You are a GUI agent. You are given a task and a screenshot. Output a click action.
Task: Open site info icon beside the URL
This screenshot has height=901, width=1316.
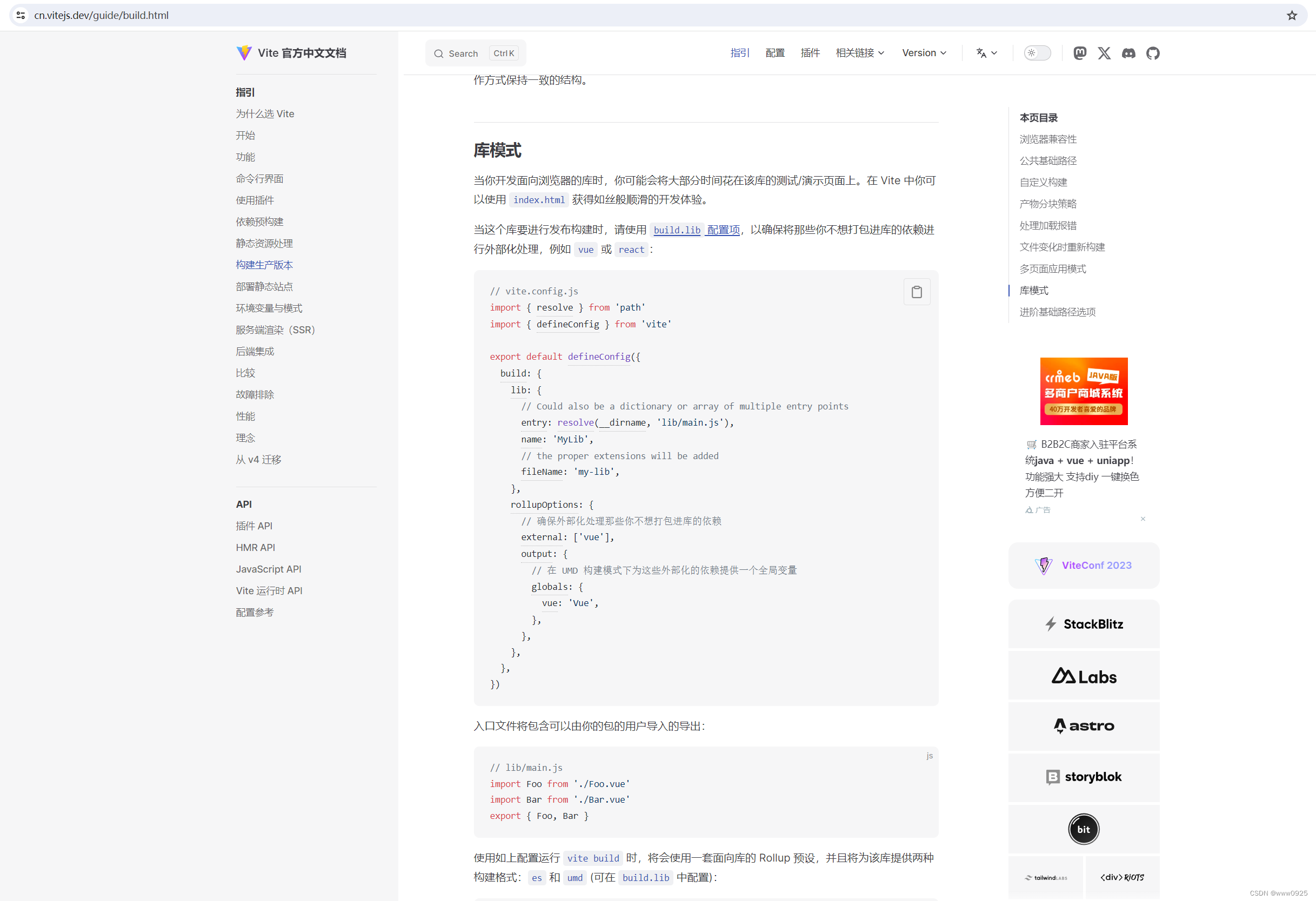21,15
